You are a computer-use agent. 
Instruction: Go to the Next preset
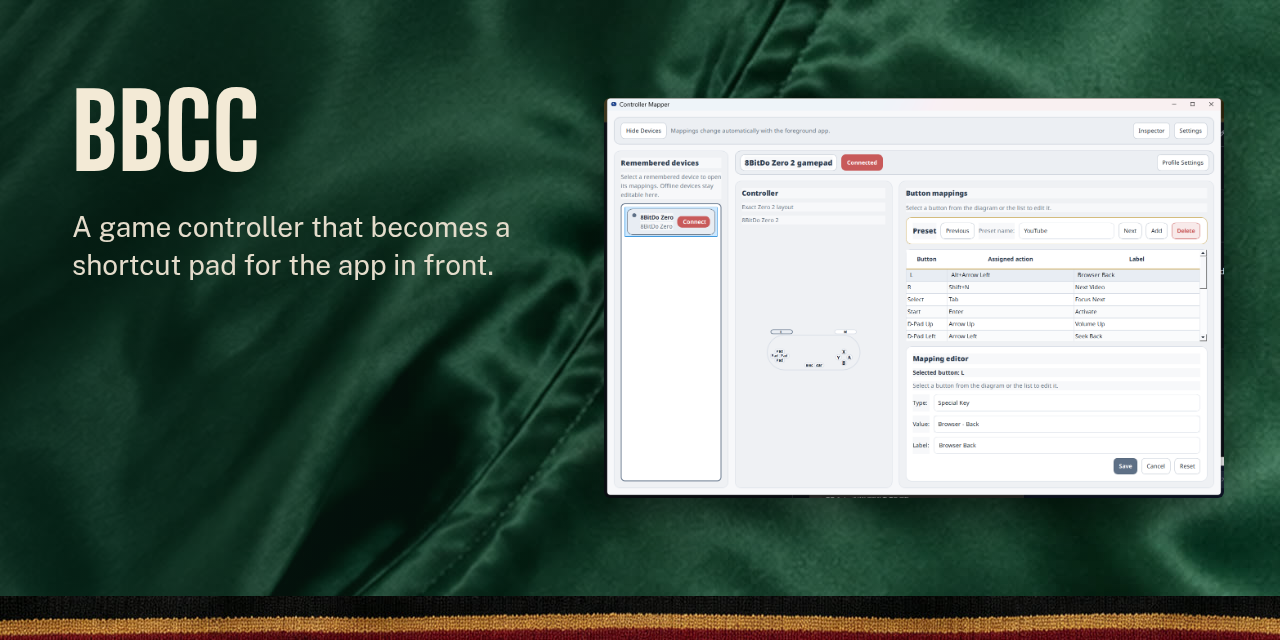coord(1130,230)
